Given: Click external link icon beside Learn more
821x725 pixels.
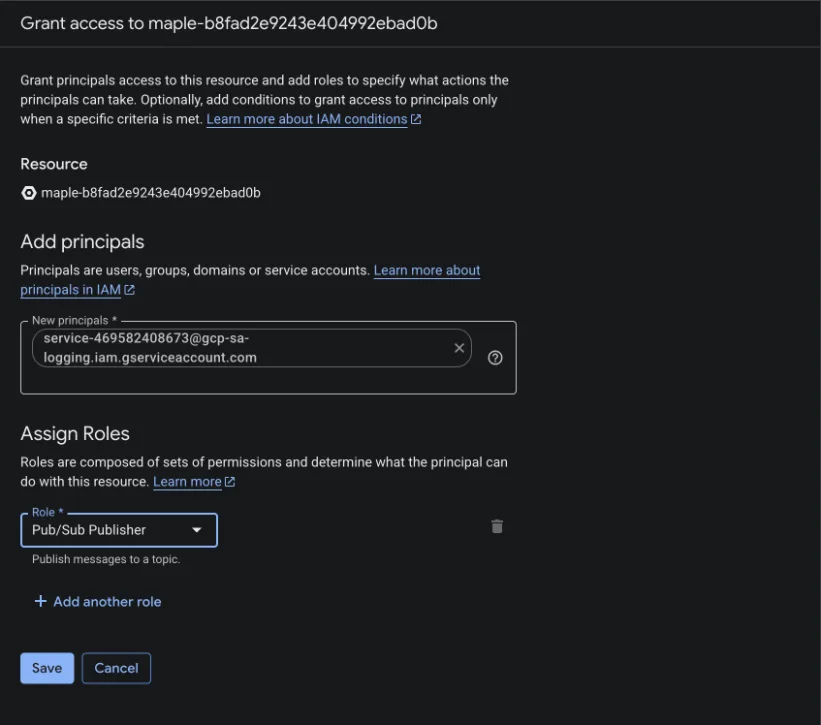Looking at the screenshot, I should 230,482.
